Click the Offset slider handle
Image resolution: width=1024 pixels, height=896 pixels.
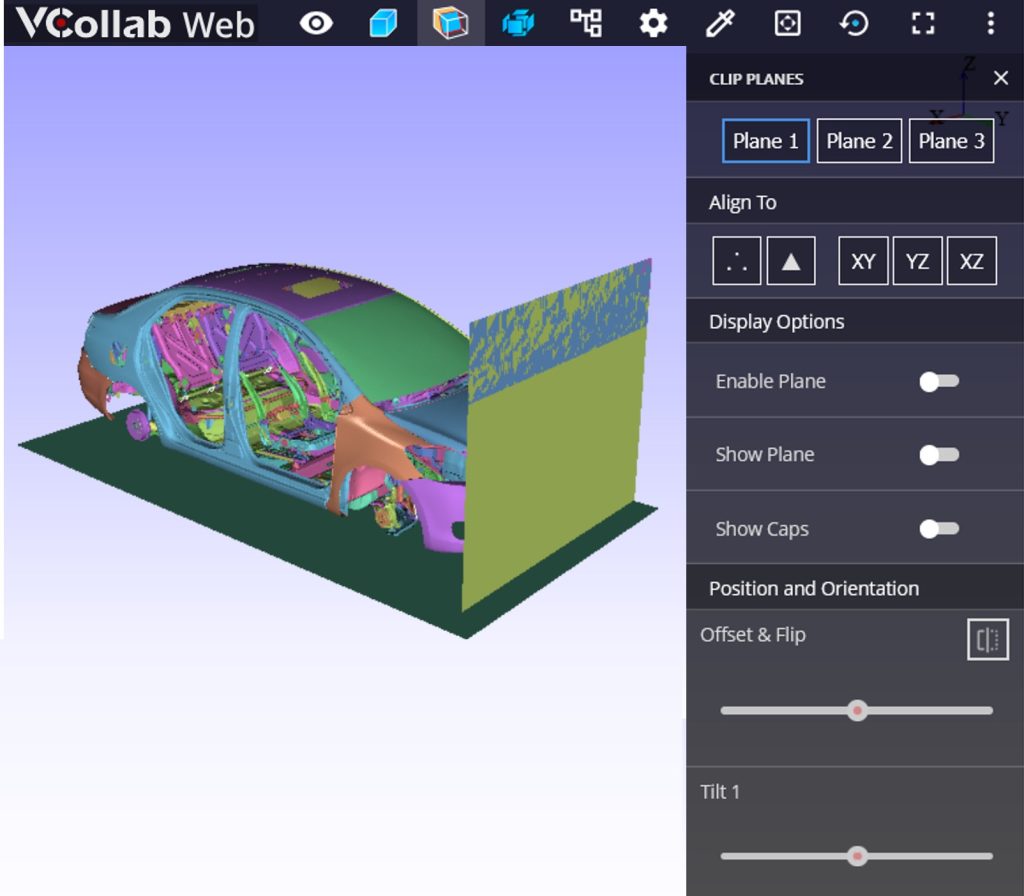pos(857,711)
